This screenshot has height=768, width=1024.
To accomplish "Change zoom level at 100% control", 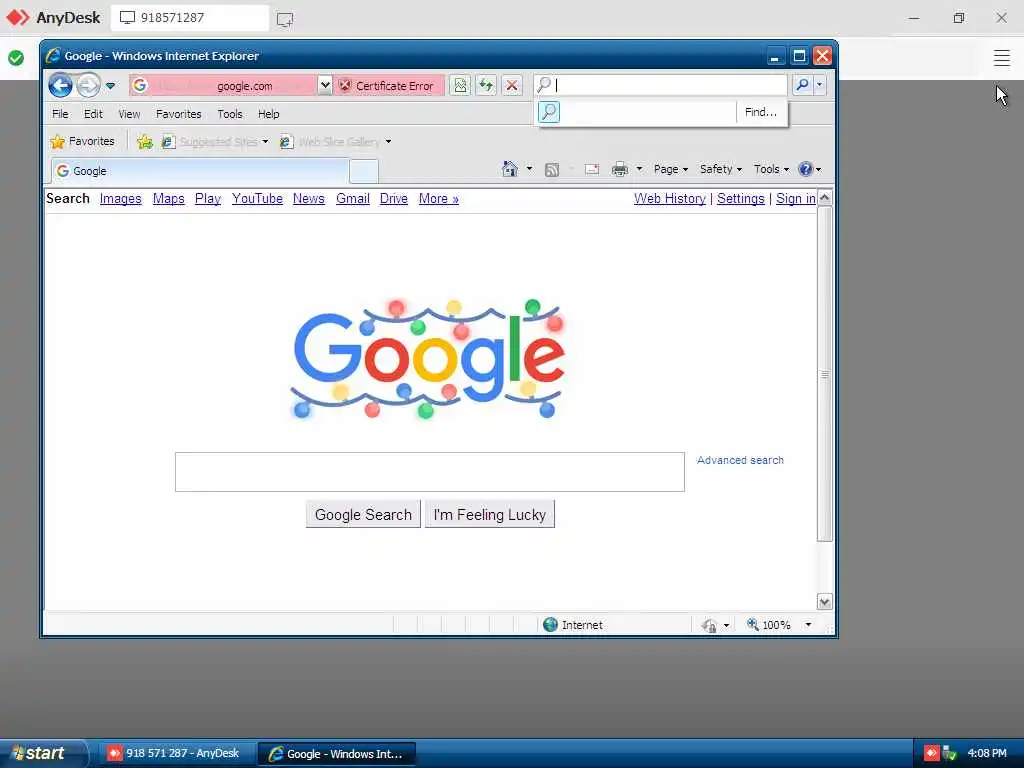I will (x=779, y=625).
